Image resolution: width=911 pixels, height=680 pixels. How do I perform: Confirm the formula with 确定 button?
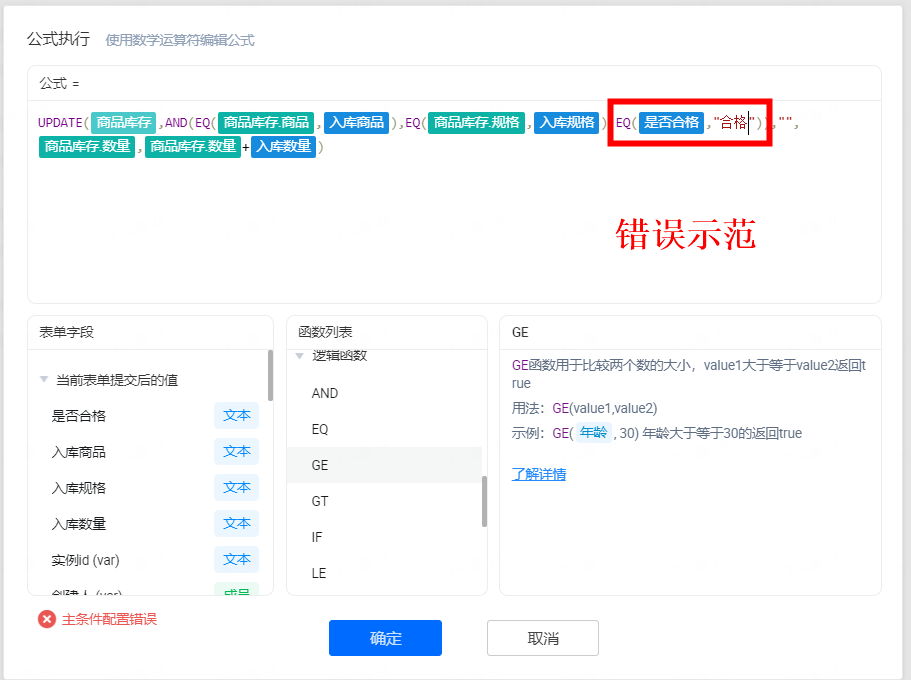[385, 638]
